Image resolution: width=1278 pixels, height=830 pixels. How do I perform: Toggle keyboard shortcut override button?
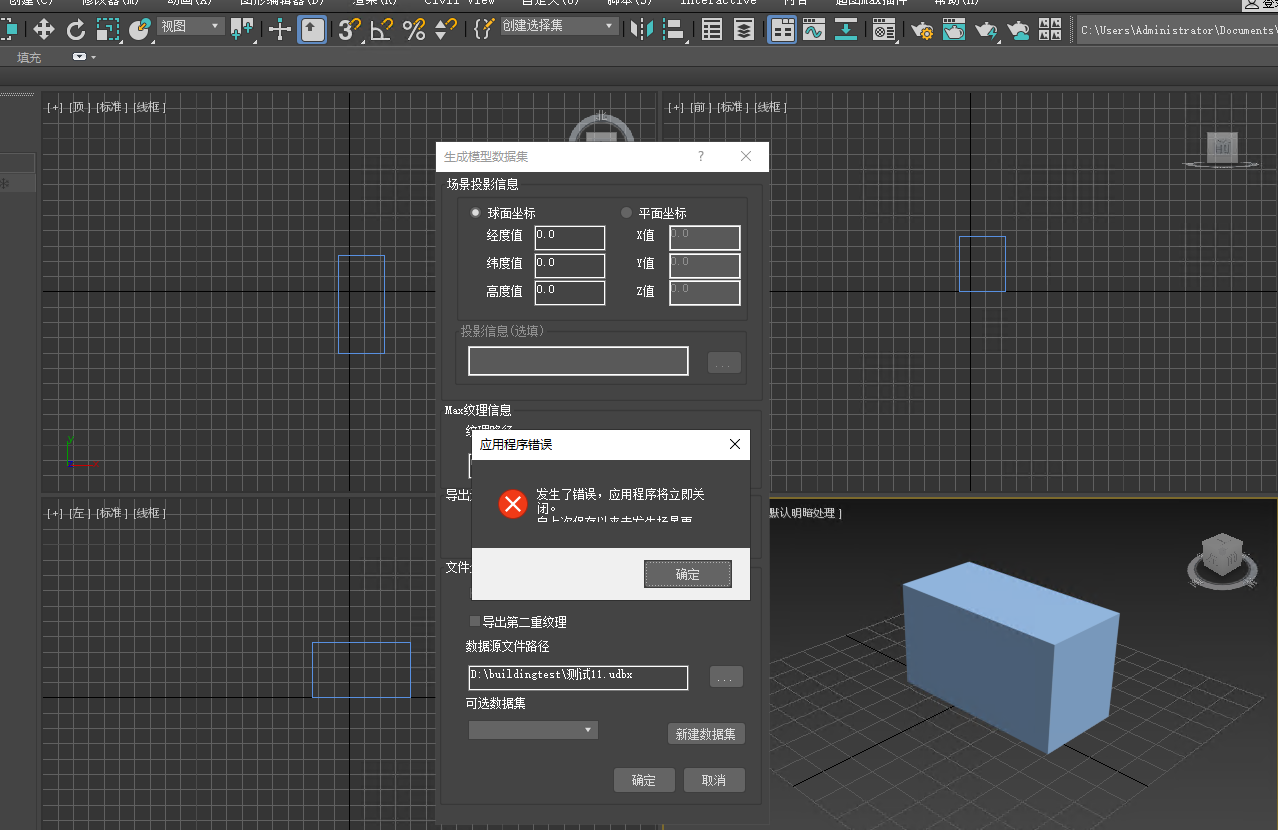pyautogui.click(x=312, y=29)
